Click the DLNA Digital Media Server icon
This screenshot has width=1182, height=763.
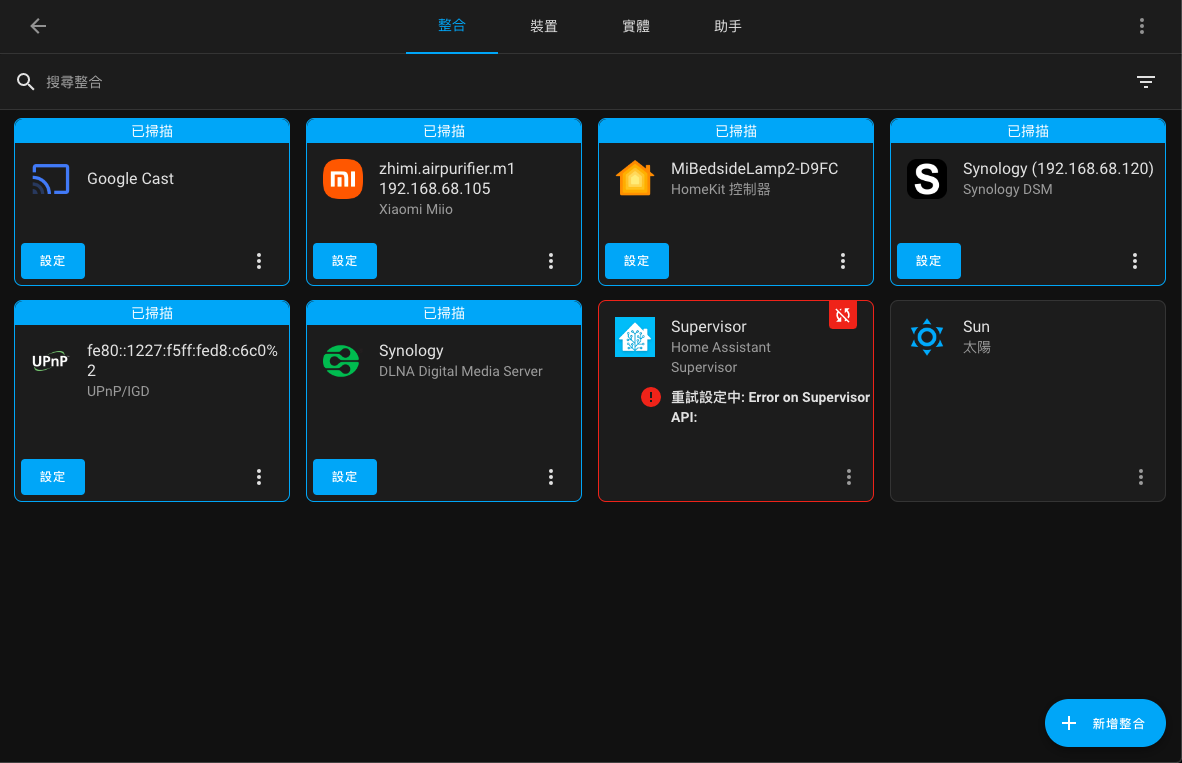point(341,360)
